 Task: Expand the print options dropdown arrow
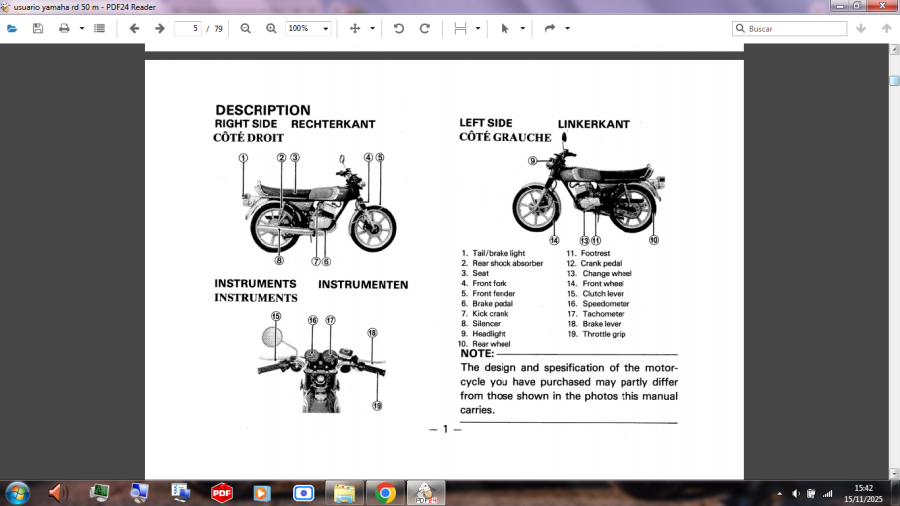coord(82,29)
